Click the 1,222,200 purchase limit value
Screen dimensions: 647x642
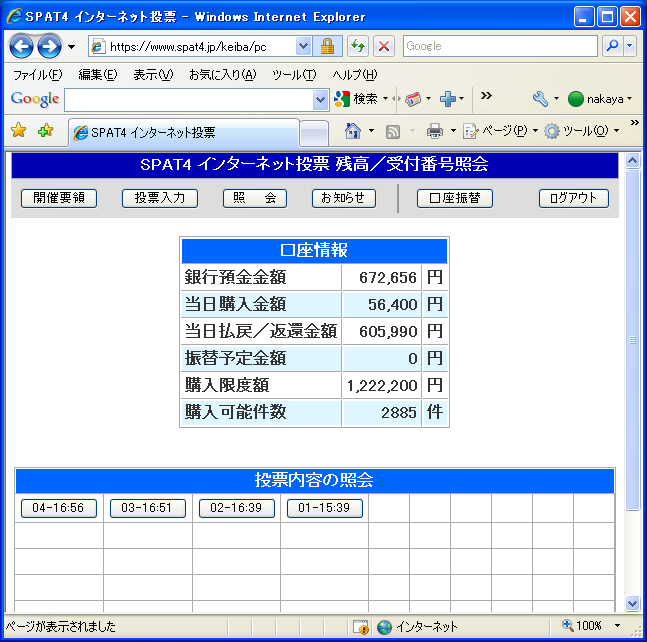click(382, 386)
